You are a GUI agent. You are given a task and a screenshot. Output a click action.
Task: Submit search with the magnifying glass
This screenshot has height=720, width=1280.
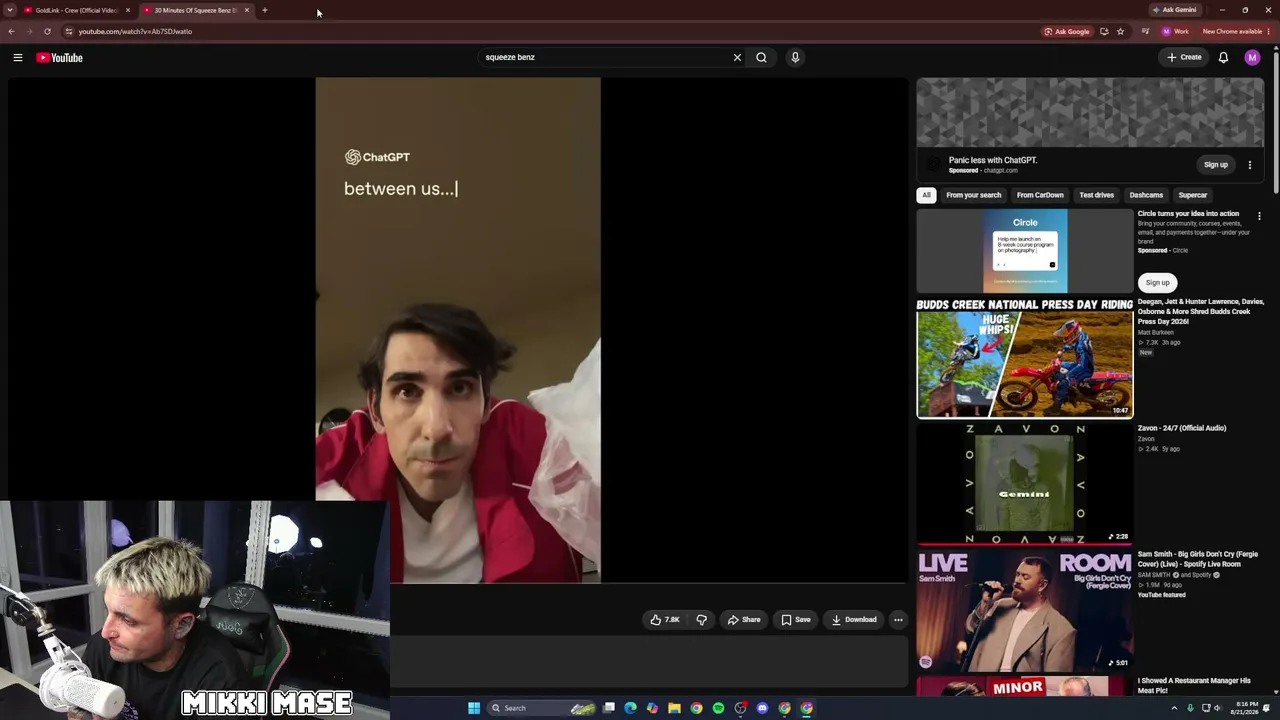pyautogui.click(x=762, y=57)
